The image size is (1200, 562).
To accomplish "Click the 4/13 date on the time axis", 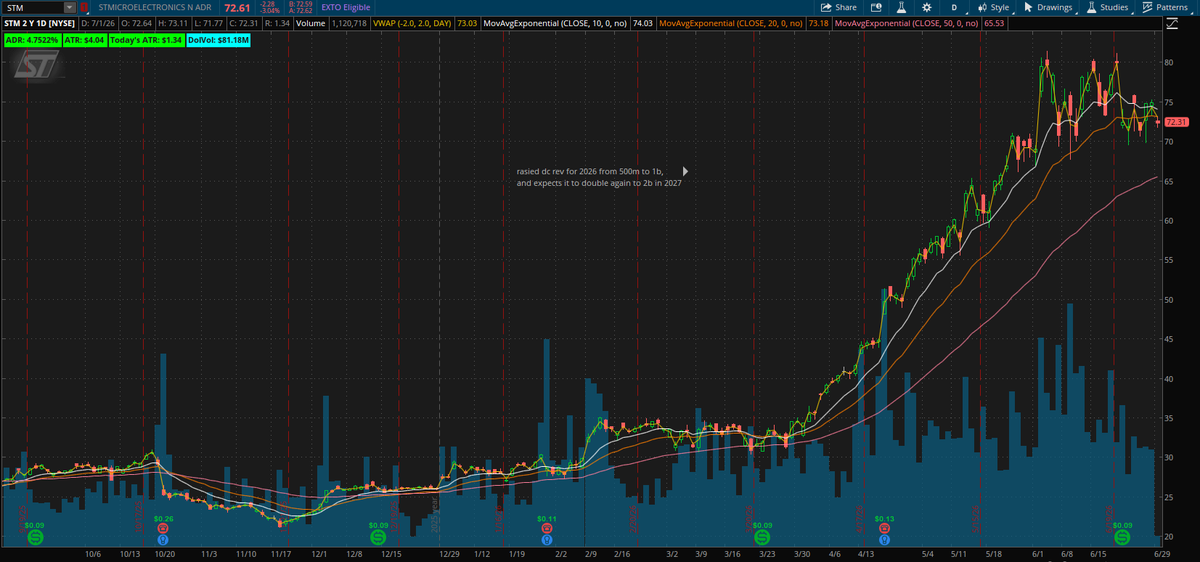I will pos(865,553).
